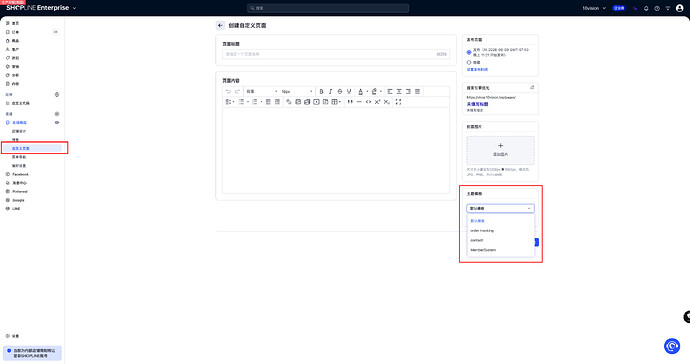Click the blue link under publish options
690x364 pixels.
(x=477, y=70)
